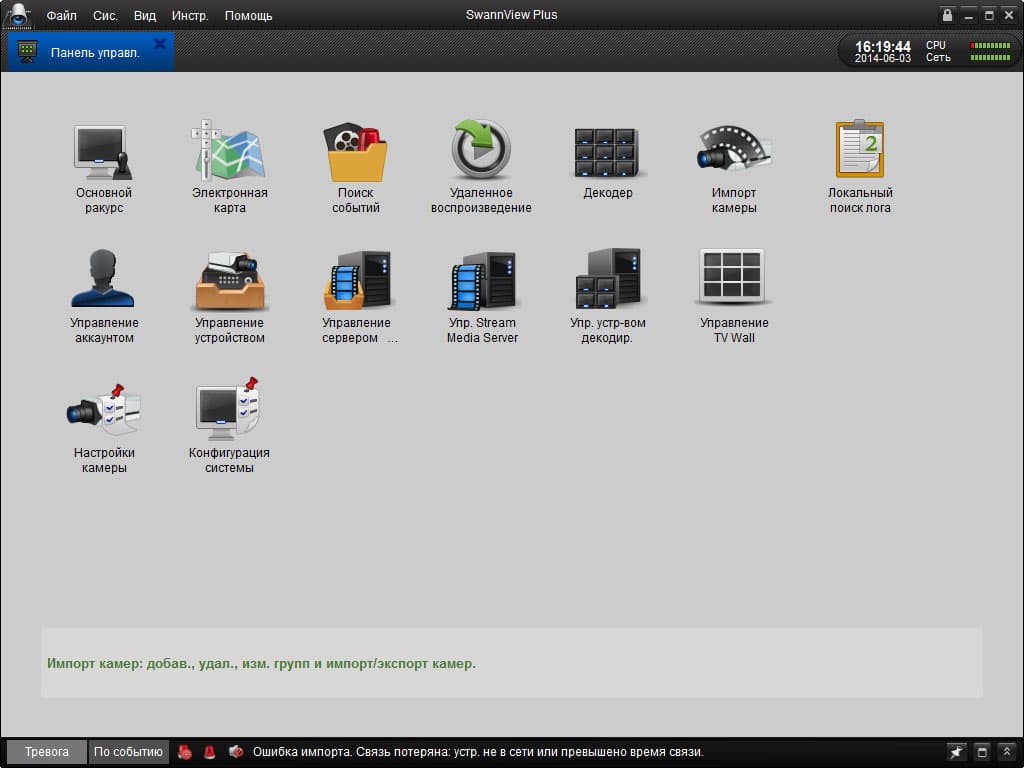Click the red siren alarm icon
1024x768 pixels.
point(209,752)
